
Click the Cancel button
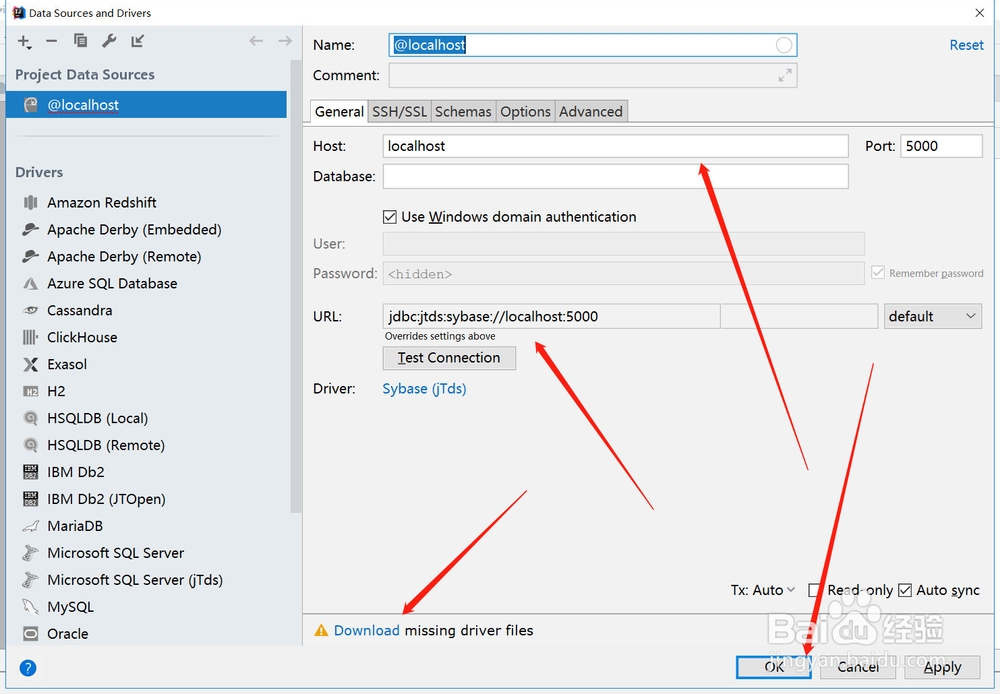858,667
